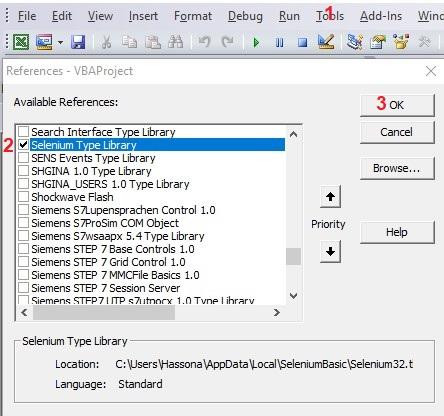Check the Shockwave Flash checkbox

[23, 196]
